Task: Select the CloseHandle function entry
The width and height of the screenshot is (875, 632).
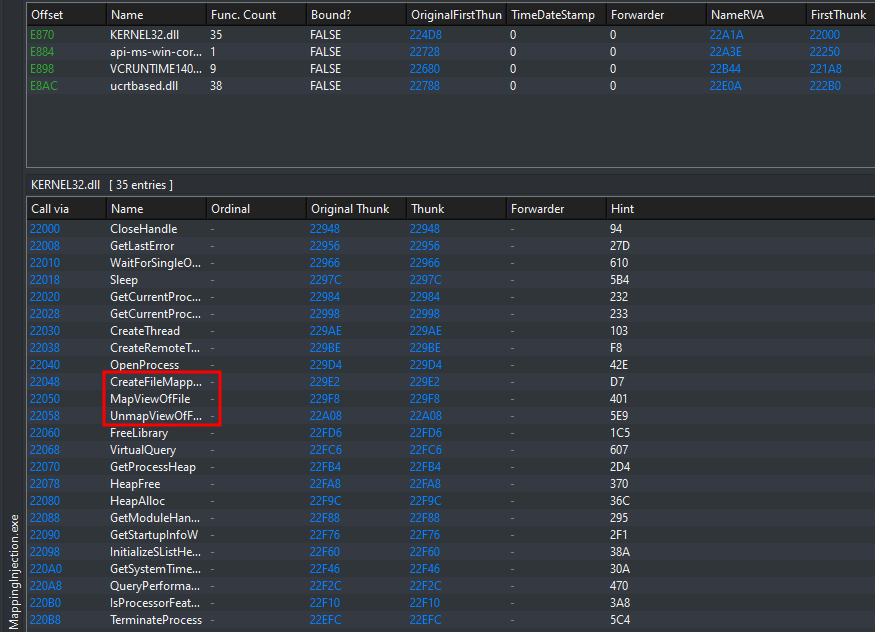Action: (x=143, y=229)
